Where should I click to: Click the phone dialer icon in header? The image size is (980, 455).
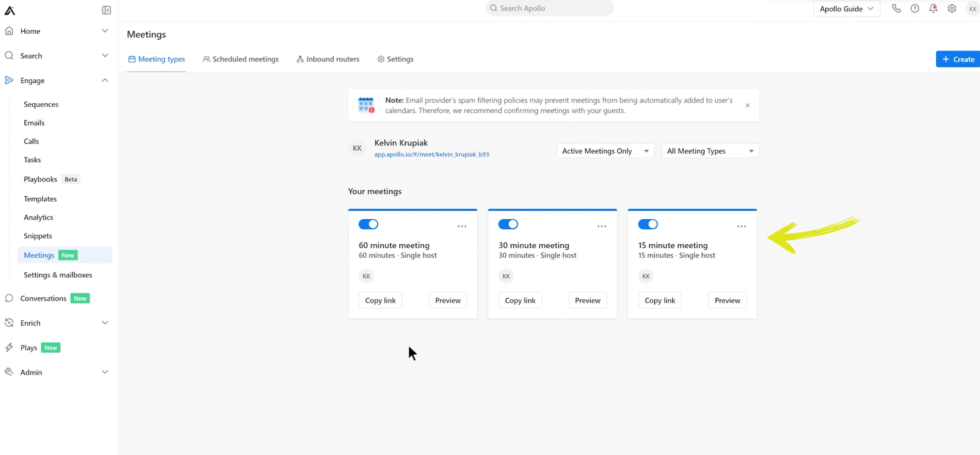[x=896, y=8]
